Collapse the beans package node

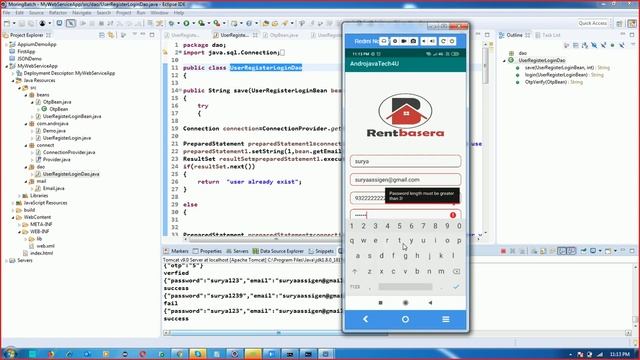(x=26, y=95)
